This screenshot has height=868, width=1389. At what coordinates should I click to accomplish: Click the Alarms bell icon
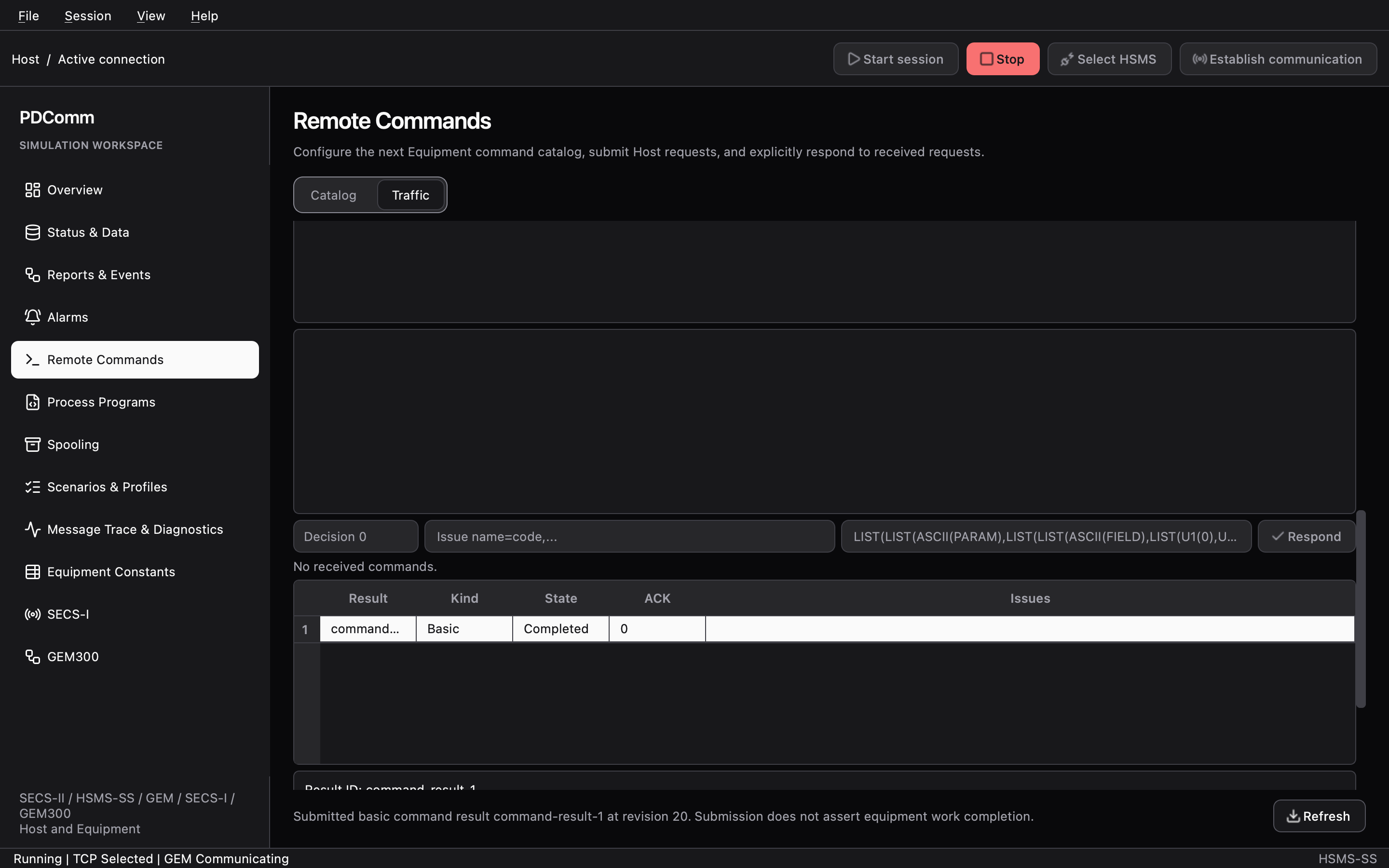[32, 317]
